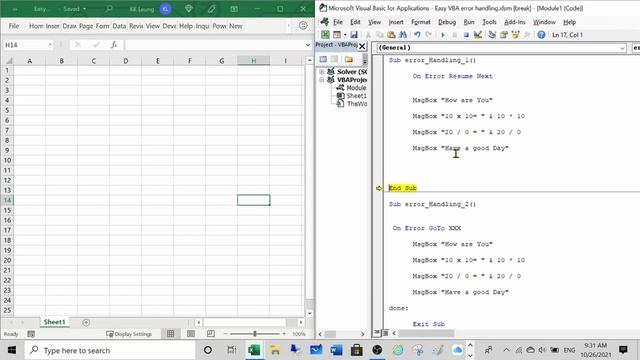Toggle Design Mode icon in VBA toolbar

click(x=478, y=35)
